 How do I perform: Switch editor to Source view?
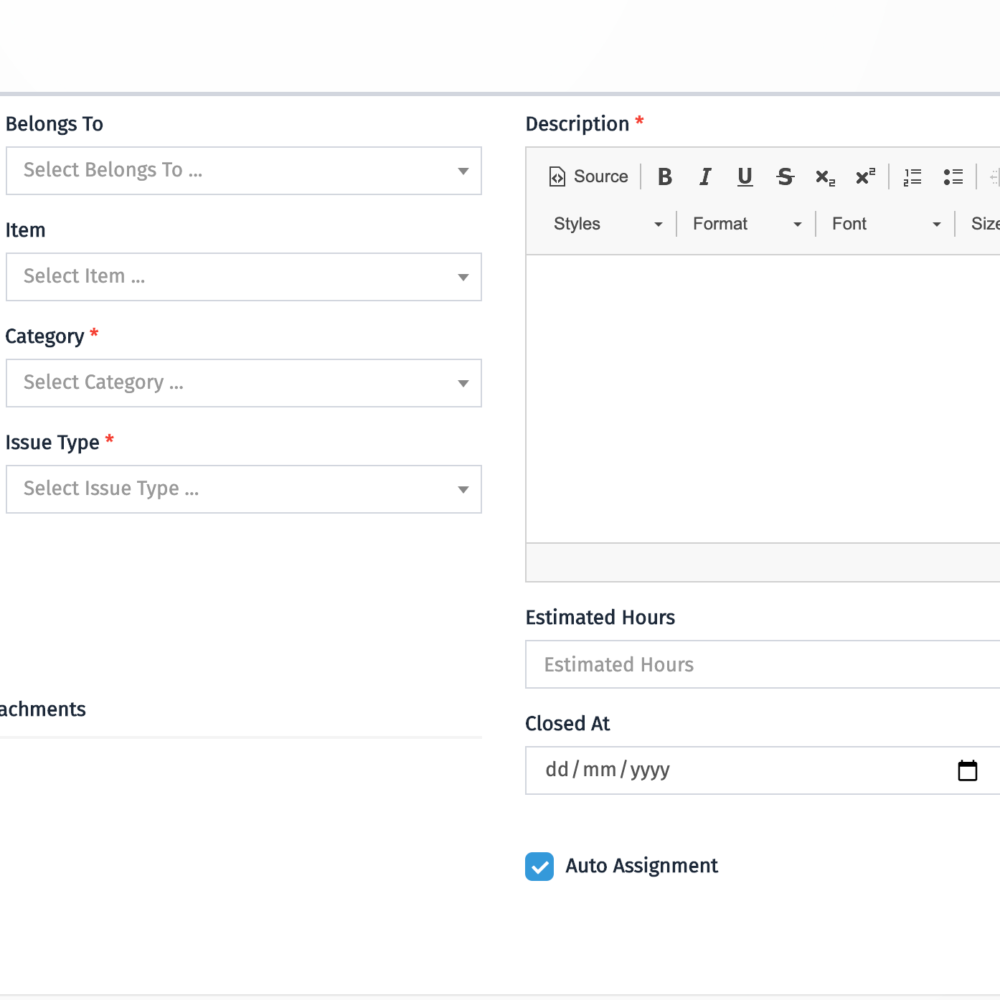tap(588, 177)
